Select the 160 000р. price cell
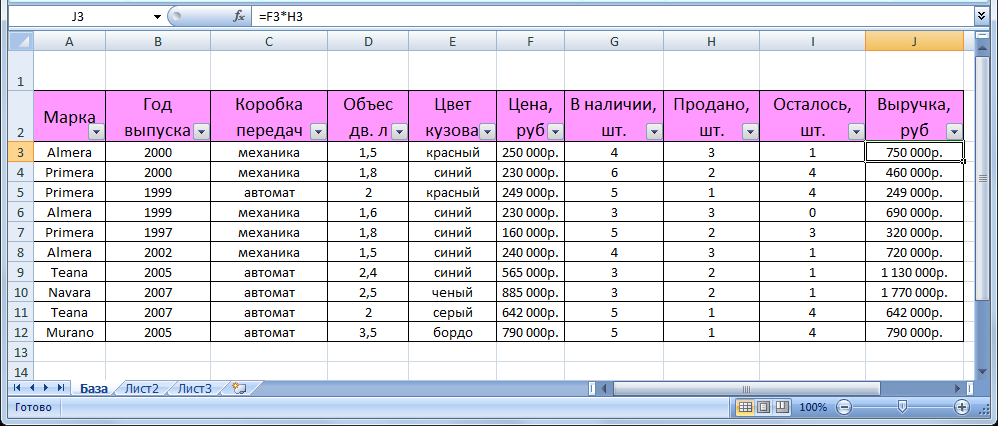The width and height of the screenshot is (998, 426). pyautogui.click(x=530, y=232)
